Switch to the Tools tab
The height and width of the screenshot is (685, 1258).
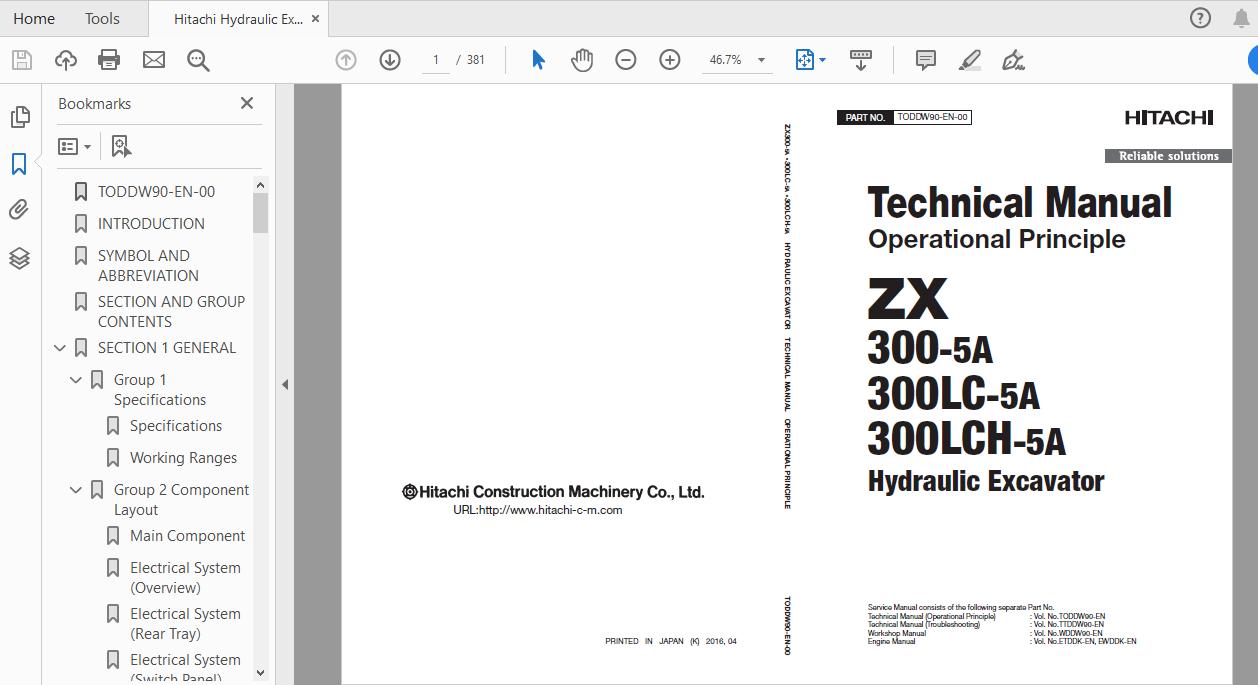(x=102, y=18)
